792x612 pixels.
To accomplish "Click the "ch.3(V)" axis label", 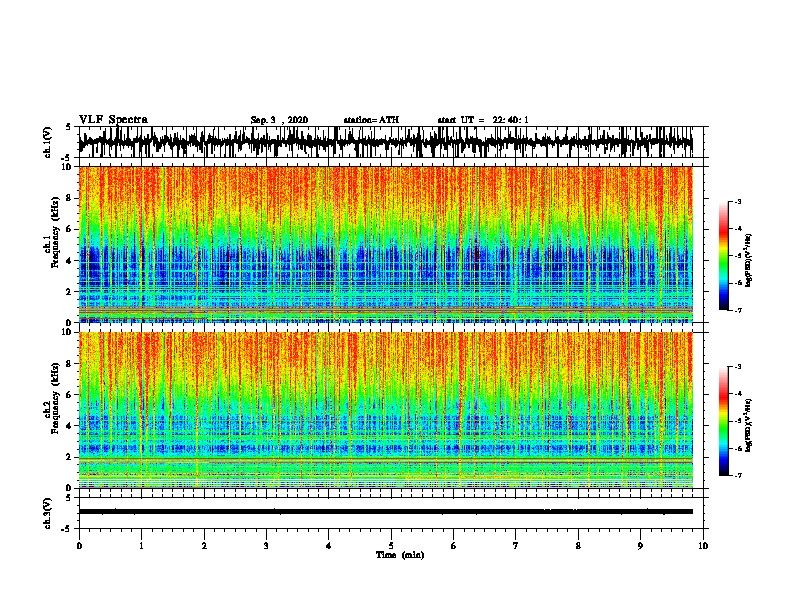I will coord(48,513).
